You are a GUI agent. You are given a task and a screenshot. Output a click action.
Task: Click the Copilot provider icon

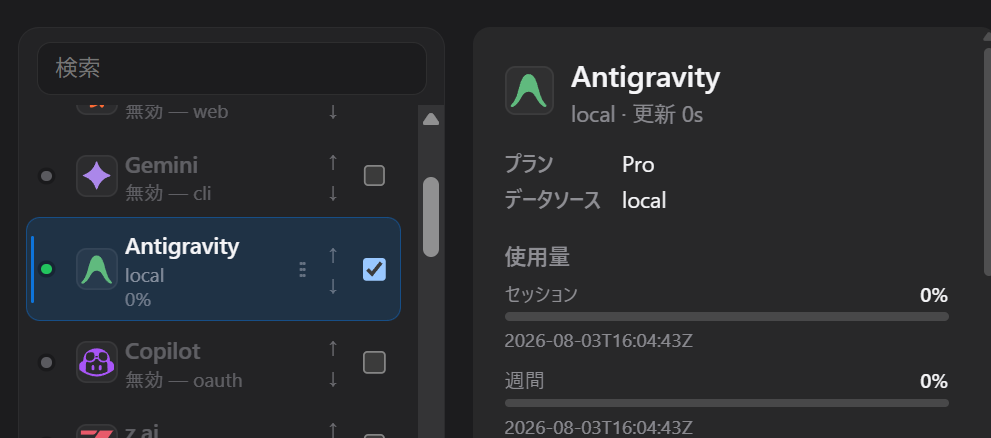pos(97,362)
